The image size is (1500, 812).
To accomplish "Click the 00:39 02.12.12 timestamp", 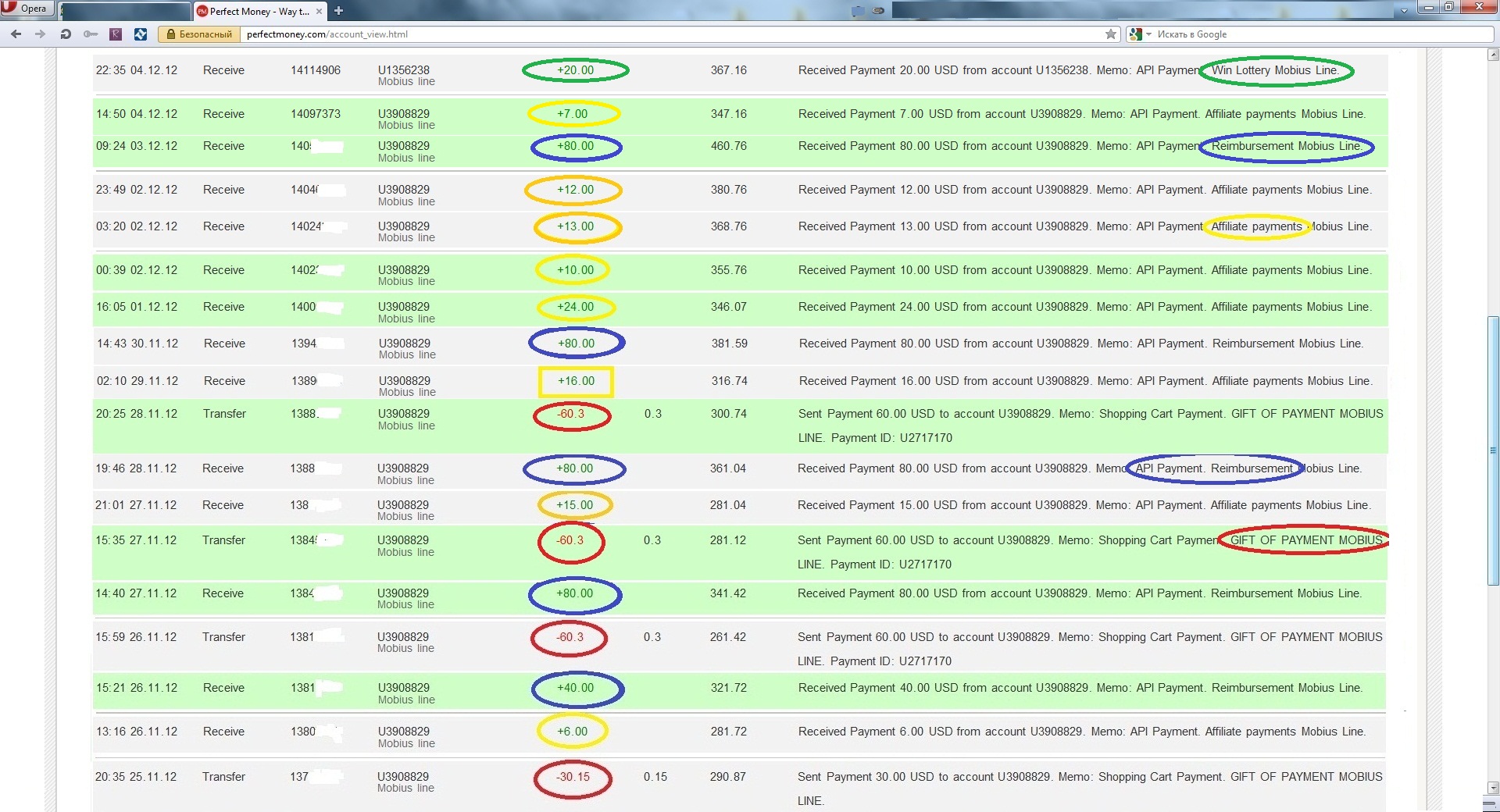I will pyautogui.click(x=137, y=270).
